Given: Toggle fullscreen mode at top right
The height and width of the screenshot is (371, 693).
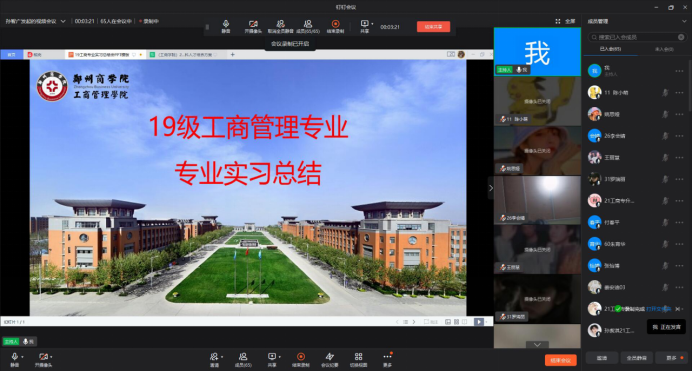Looking at the screenshot, I should [x=566, y=21].
